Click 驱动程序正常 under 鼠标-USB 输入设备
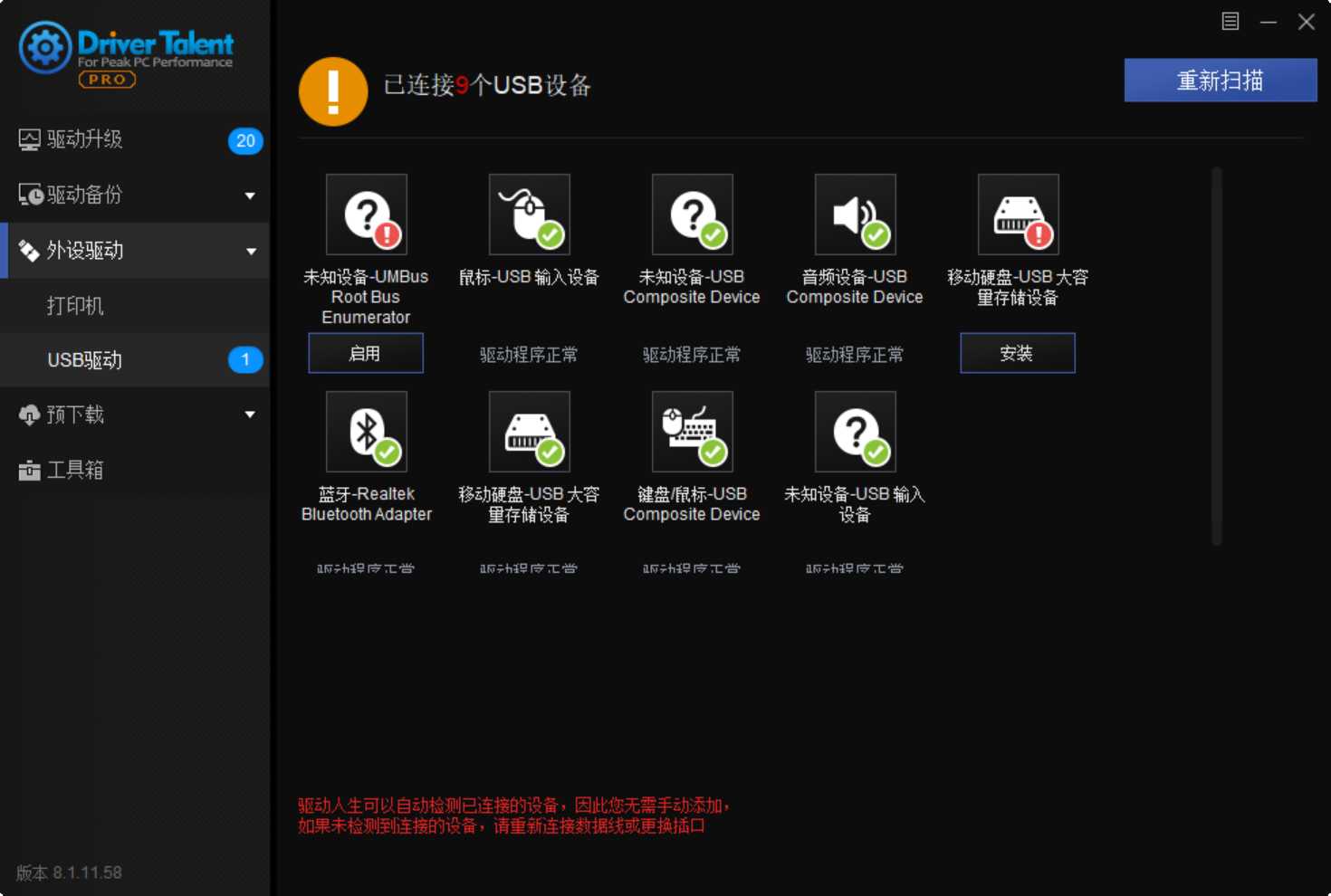Screen dimensions: 1331x896 click(x=529, y=355)
